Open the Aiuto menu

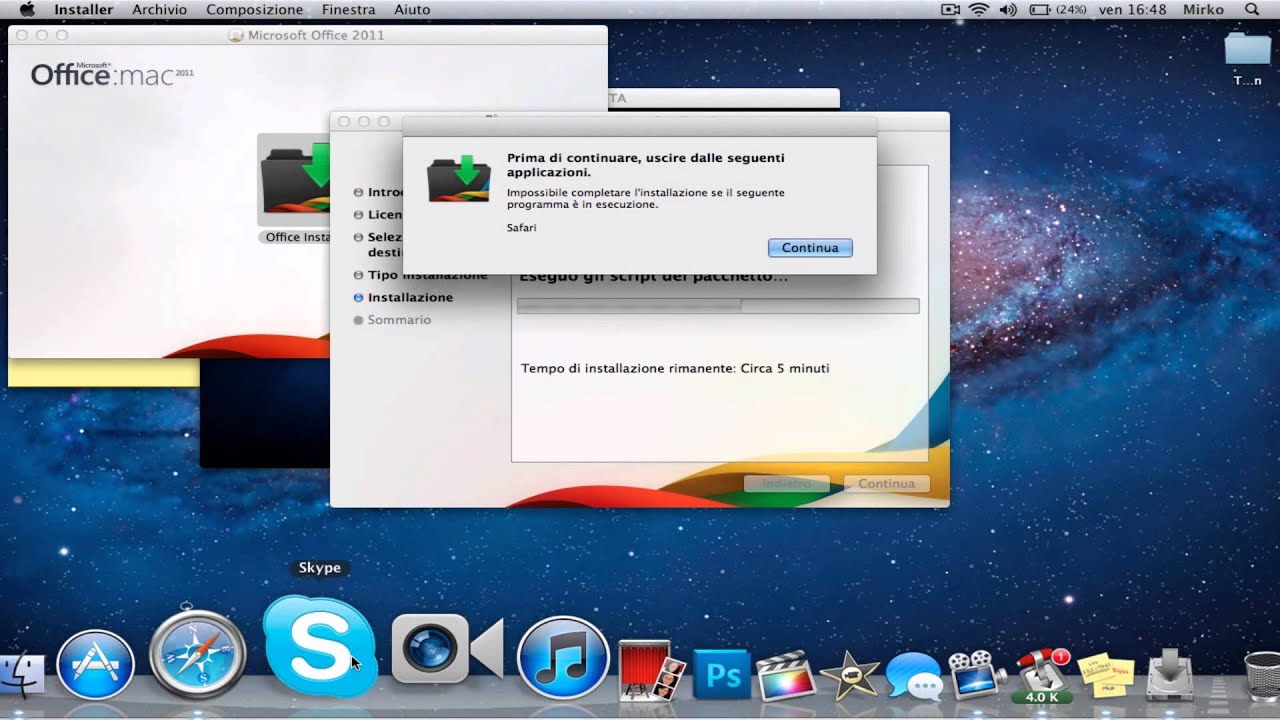[x=412, y=9]
